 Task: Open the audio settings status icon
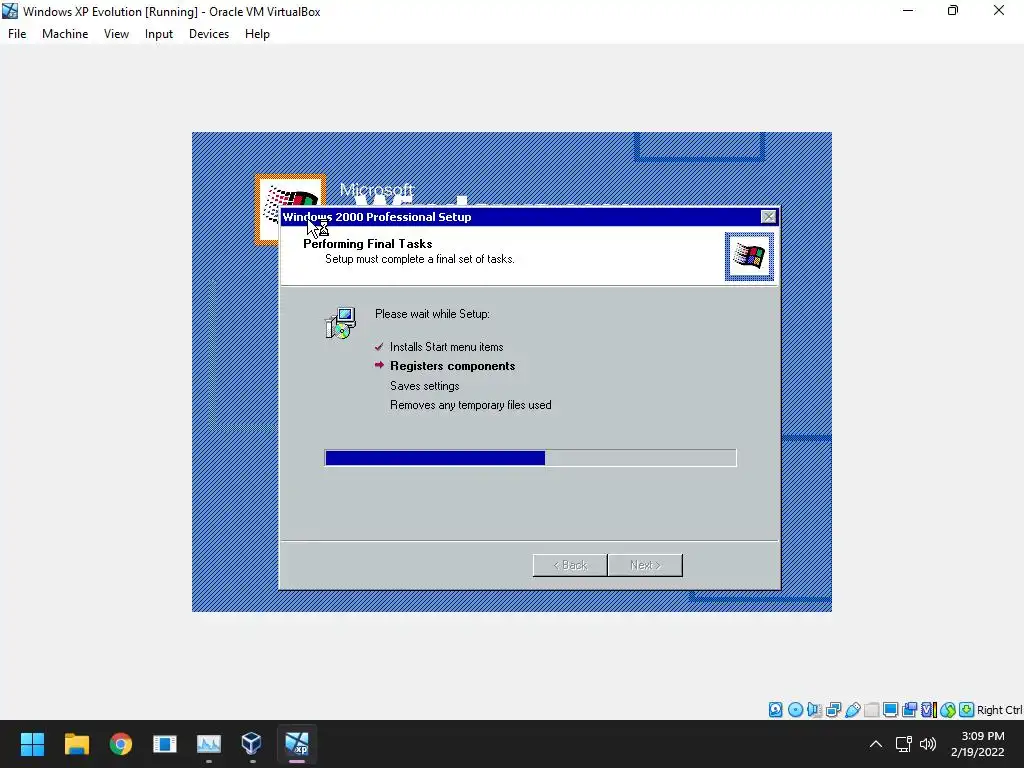(x=814, y=710)
